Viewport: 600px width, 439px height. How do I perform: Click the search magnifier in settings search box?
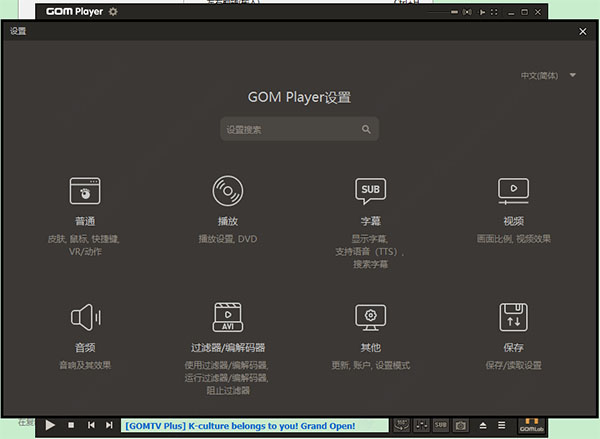pos(366,129)
